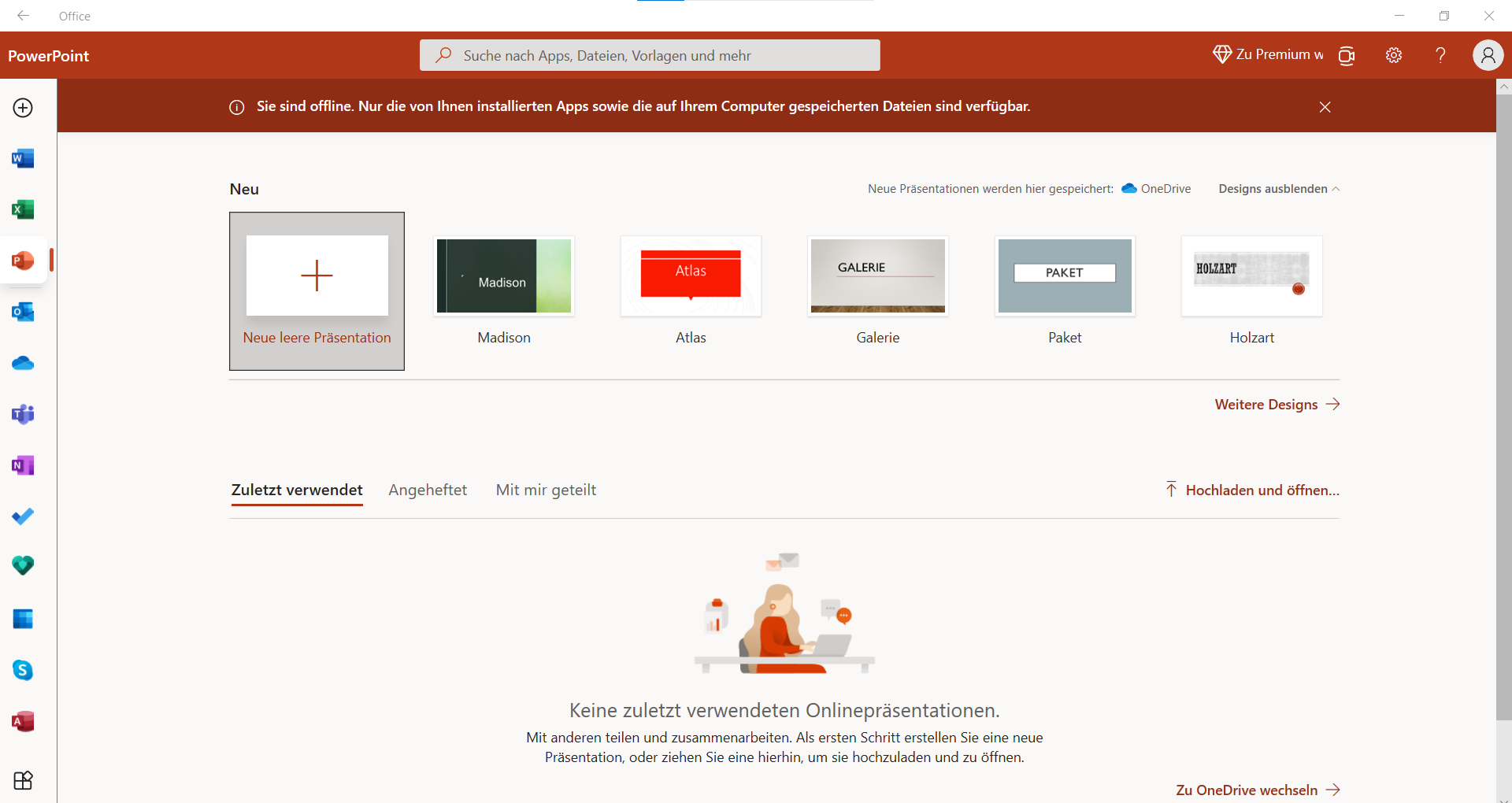Open OneNote from the sidebar
The image size is (1512, 803).
23,465
